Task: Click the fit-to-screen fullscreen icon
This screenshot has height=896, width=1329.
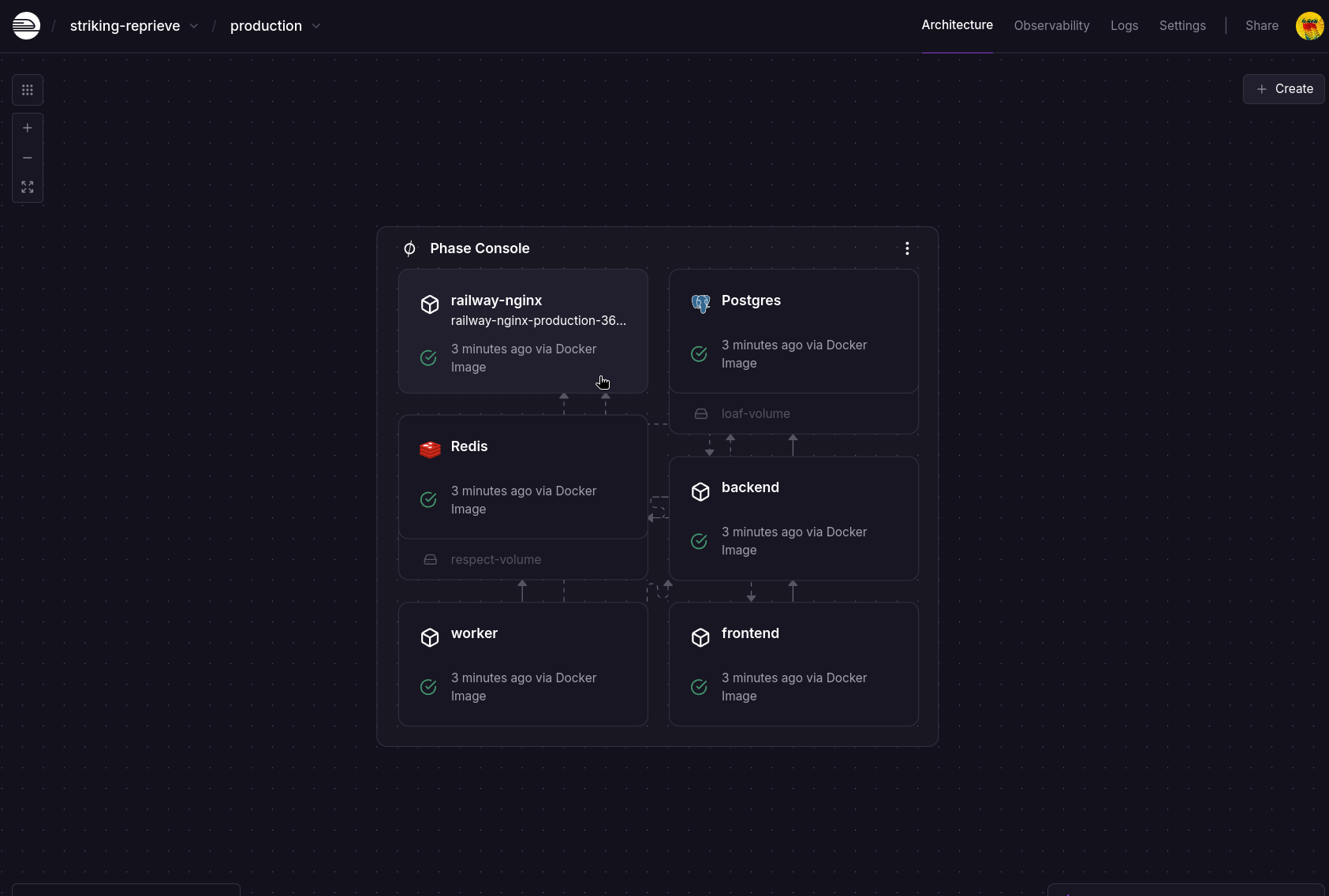Action: (x=28, y=187)
